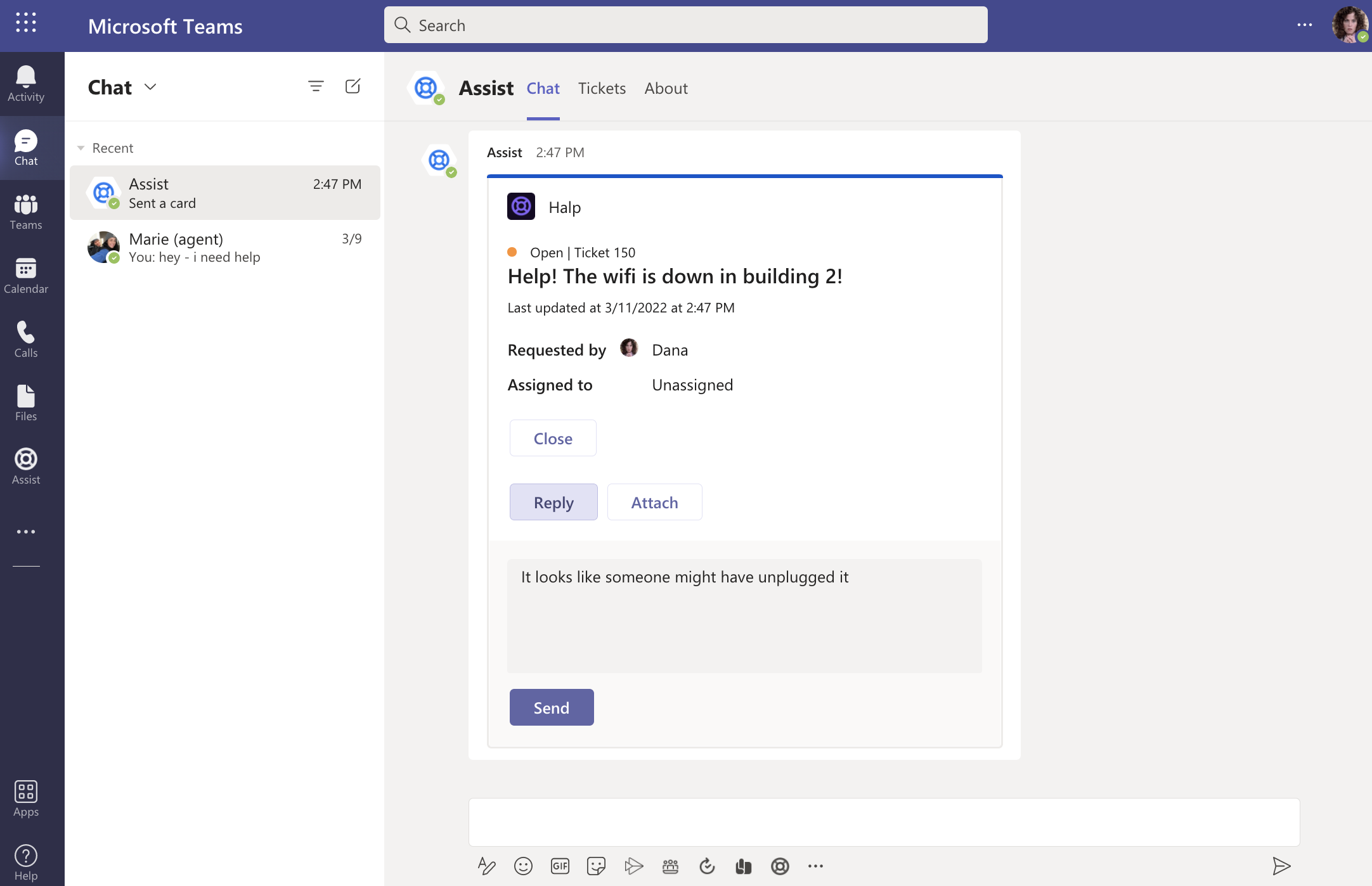Click the Attach button
Viewport: 1372px width, 886px height.
click(654, 502)
